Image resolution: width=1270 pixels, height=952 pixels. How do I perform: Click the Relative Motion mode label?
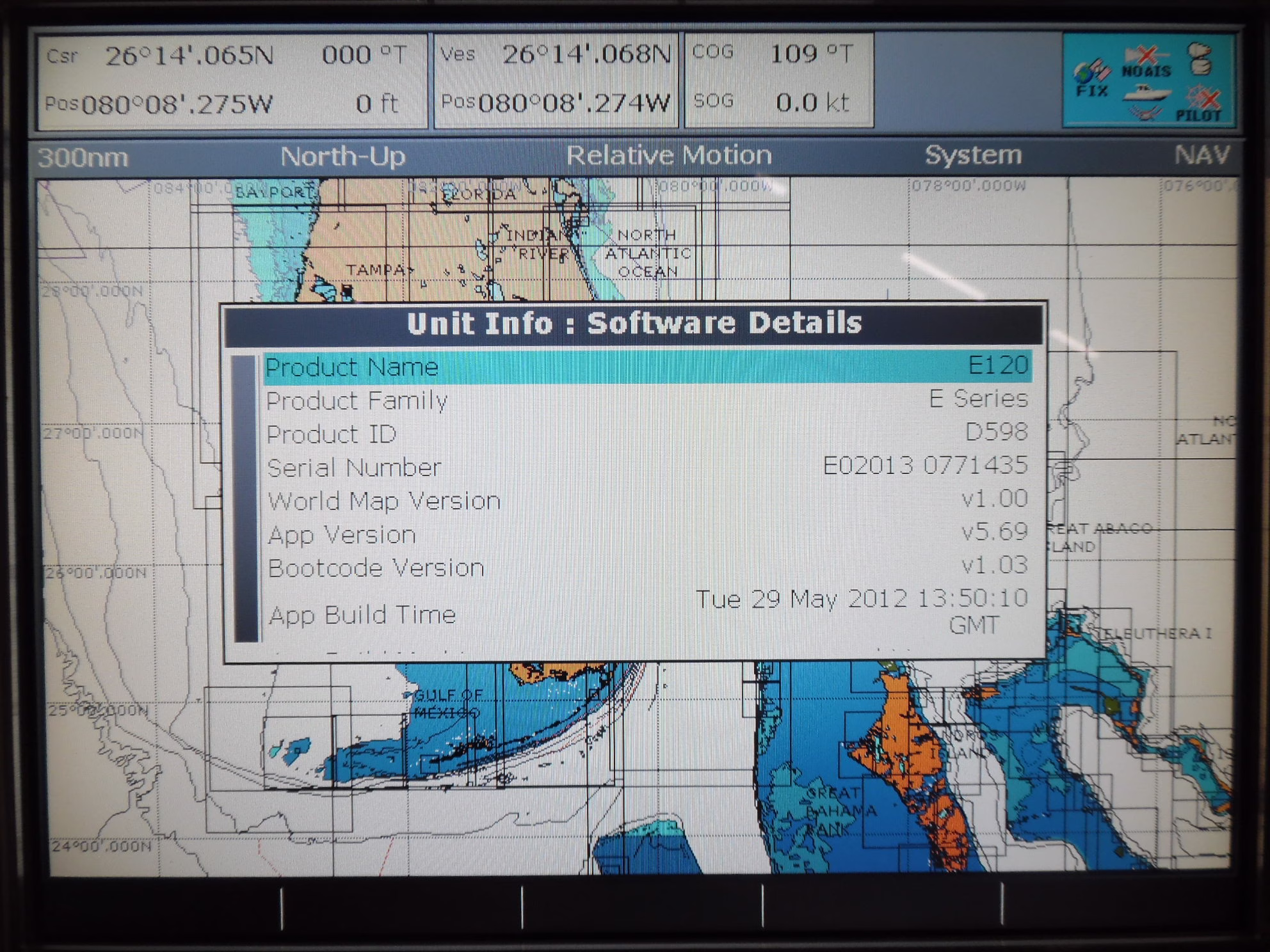coord(669,155)
